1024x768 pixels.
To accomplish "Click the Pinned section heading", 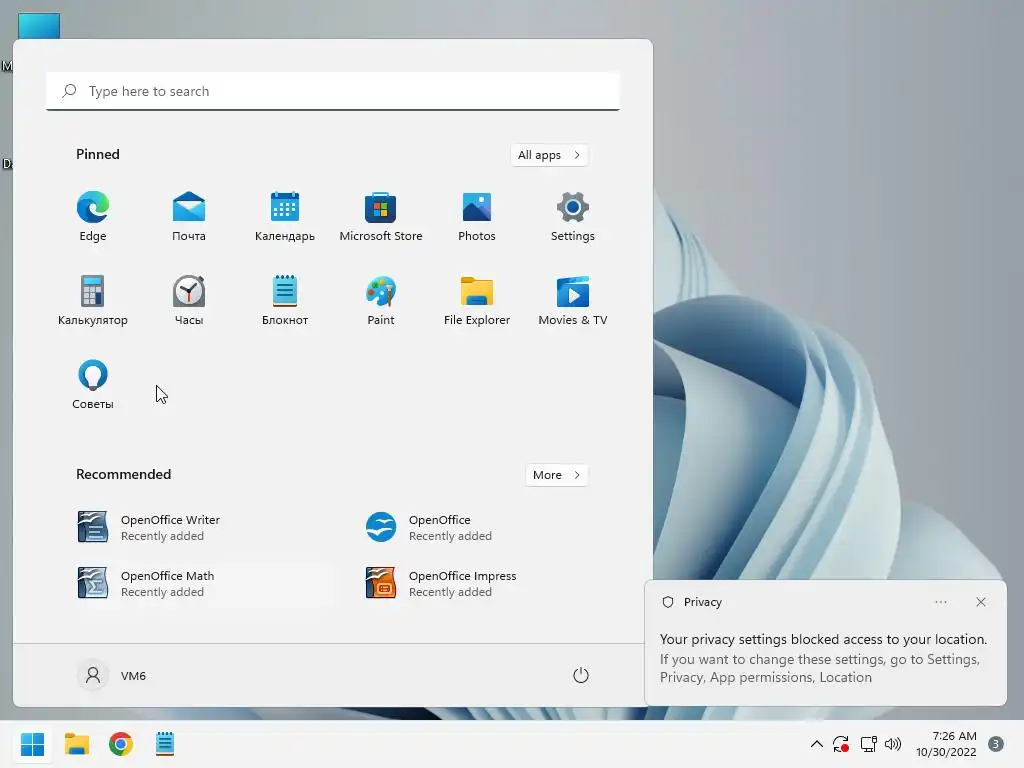I will (x=98, y=154).
